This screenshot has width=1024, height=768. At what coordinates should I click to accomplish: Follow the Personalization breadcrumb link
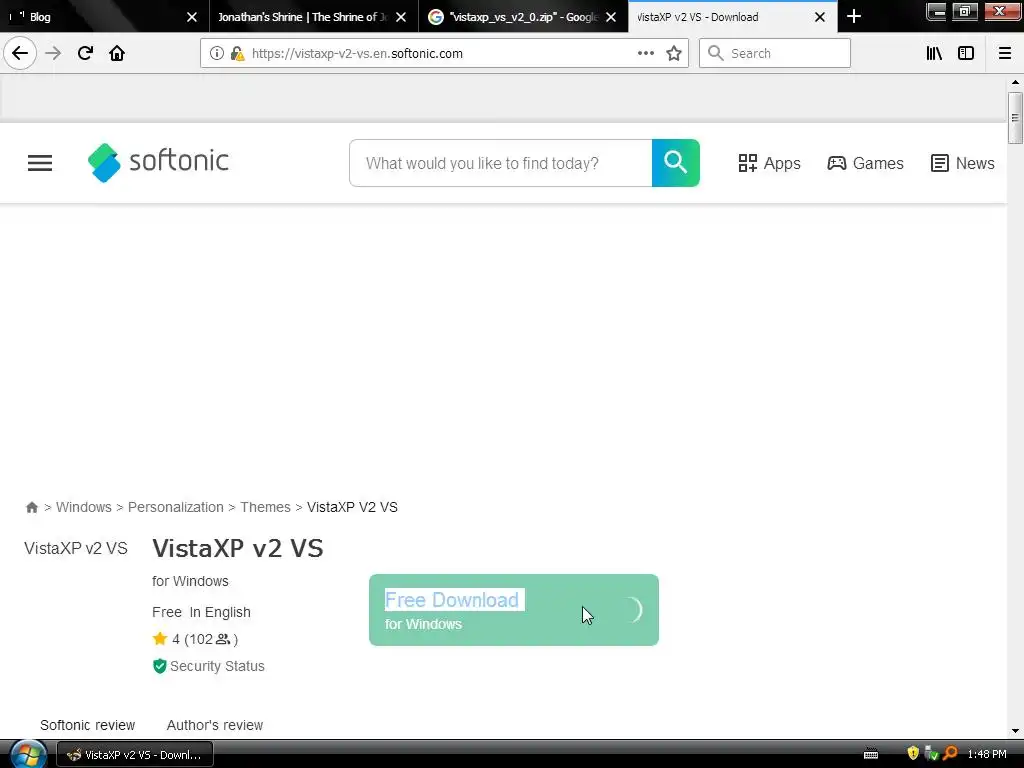pyautogui.click(x=176, y=507)
